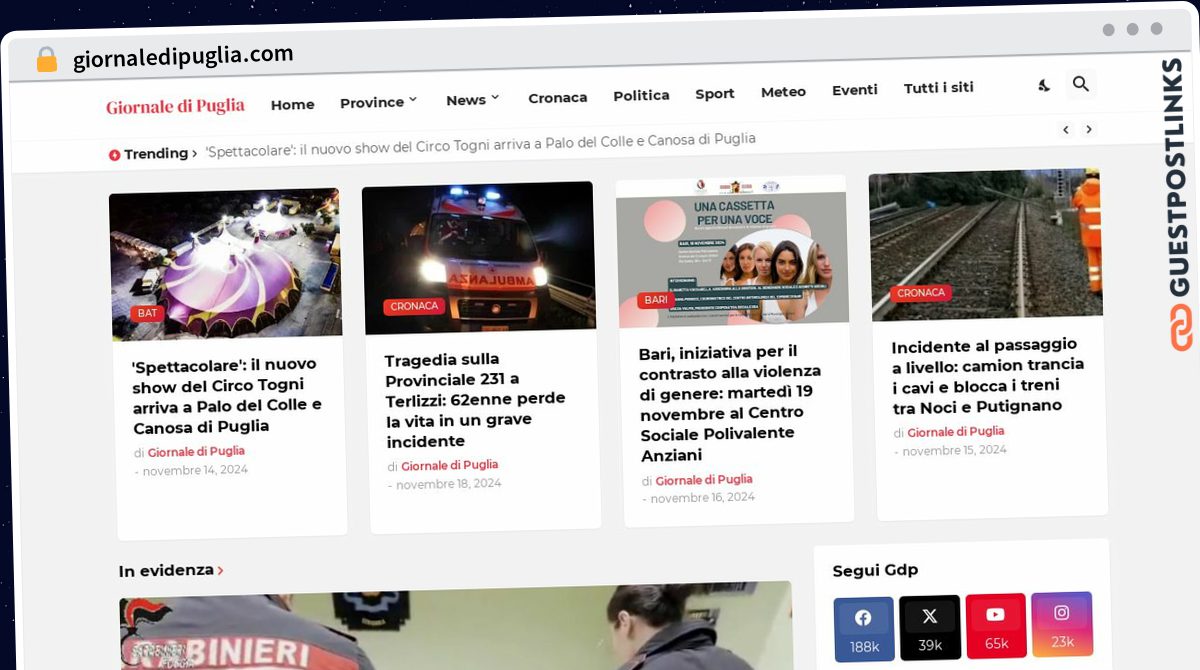The height and width of the screenshot is (670, 1200).
Task: Click author link on Bari initiative card
Action: [x=704, y=480]
